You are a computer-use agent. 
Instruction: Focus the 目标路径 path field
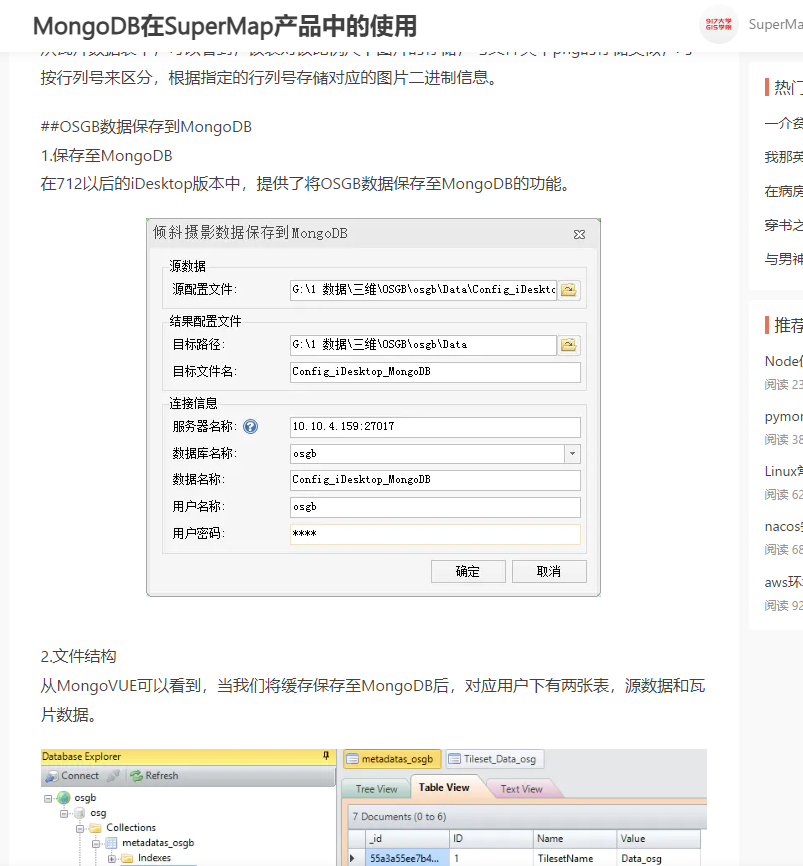(423, 345)
